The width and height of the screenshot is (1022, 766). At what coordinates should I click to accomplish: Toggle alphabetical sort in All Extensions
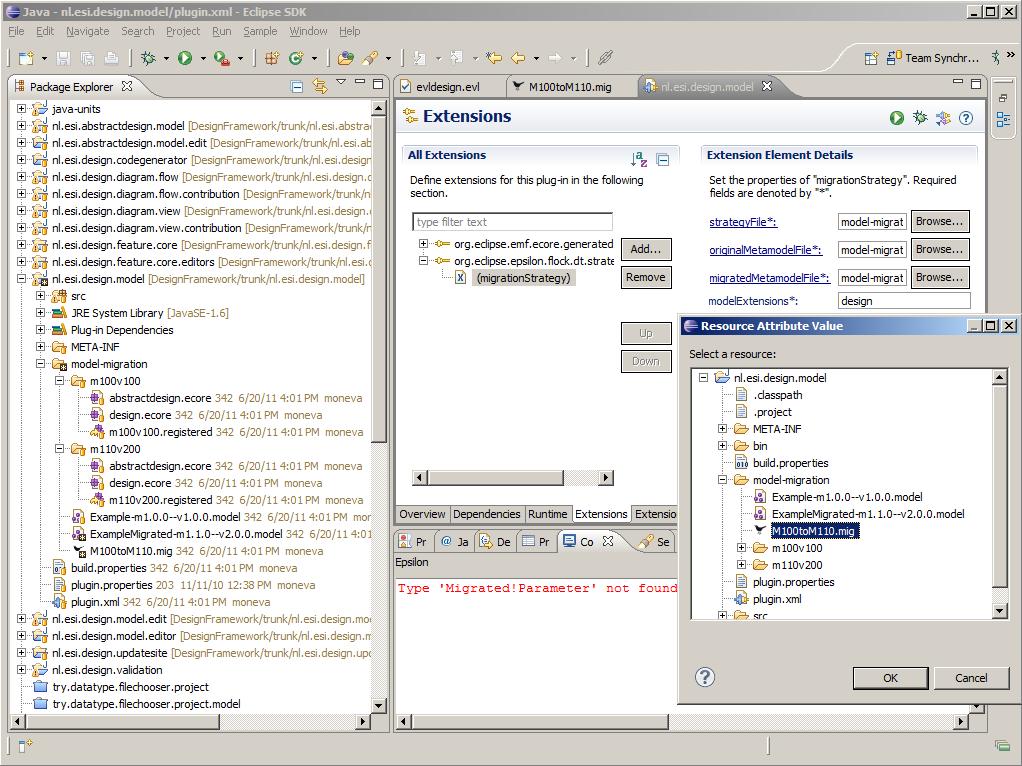(639, 158)
